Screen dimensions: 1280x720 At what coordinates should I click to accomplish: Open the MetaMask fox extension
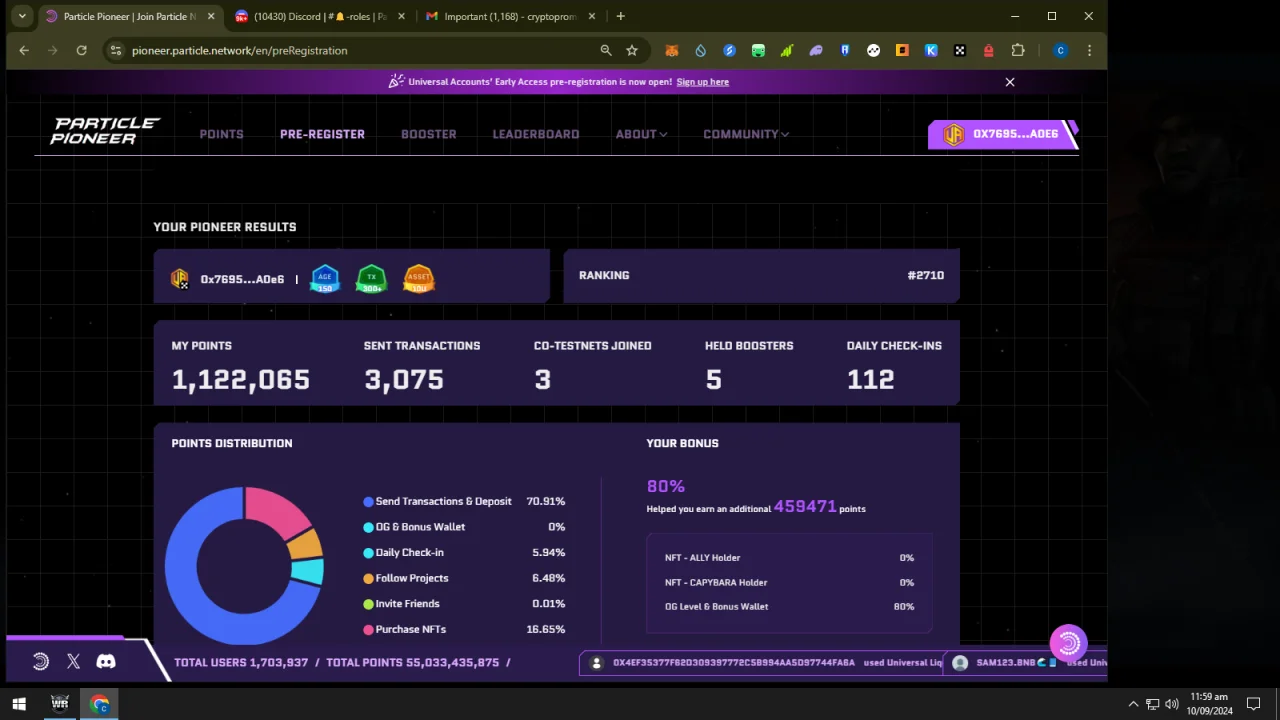[x=672, y=50]
